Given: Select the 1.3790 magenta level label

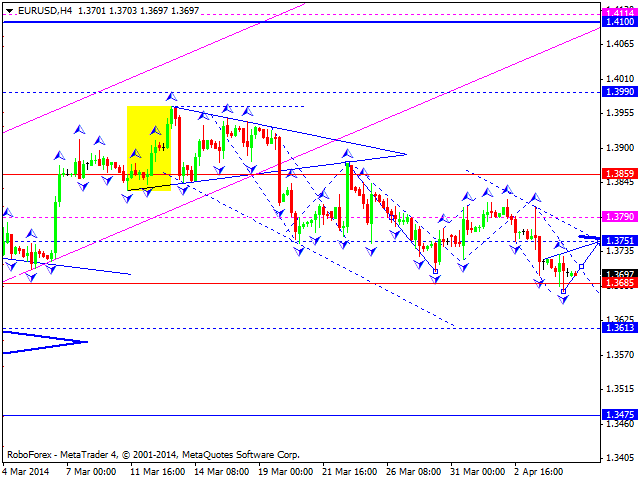Looking at the screenshot, I should coord(620,217).
